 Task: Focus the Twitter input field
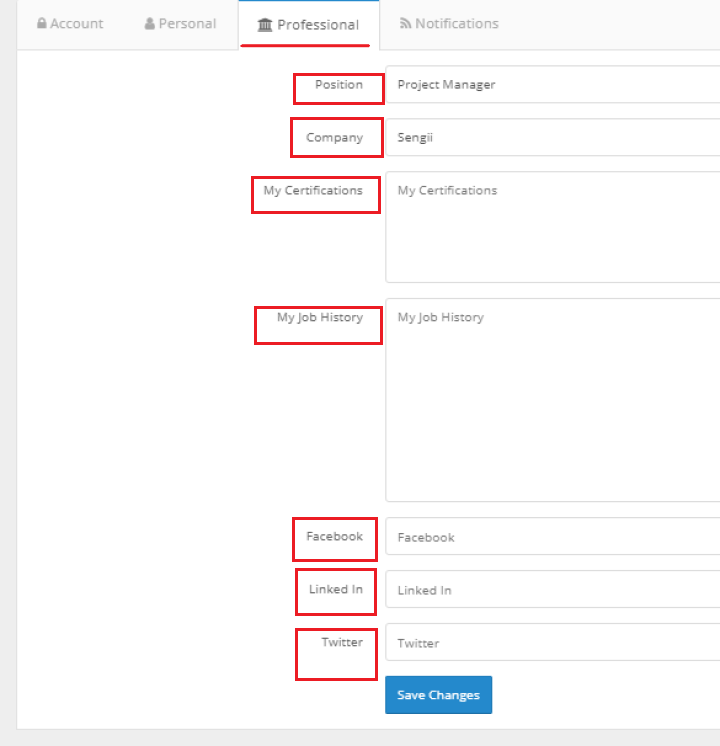552,642
